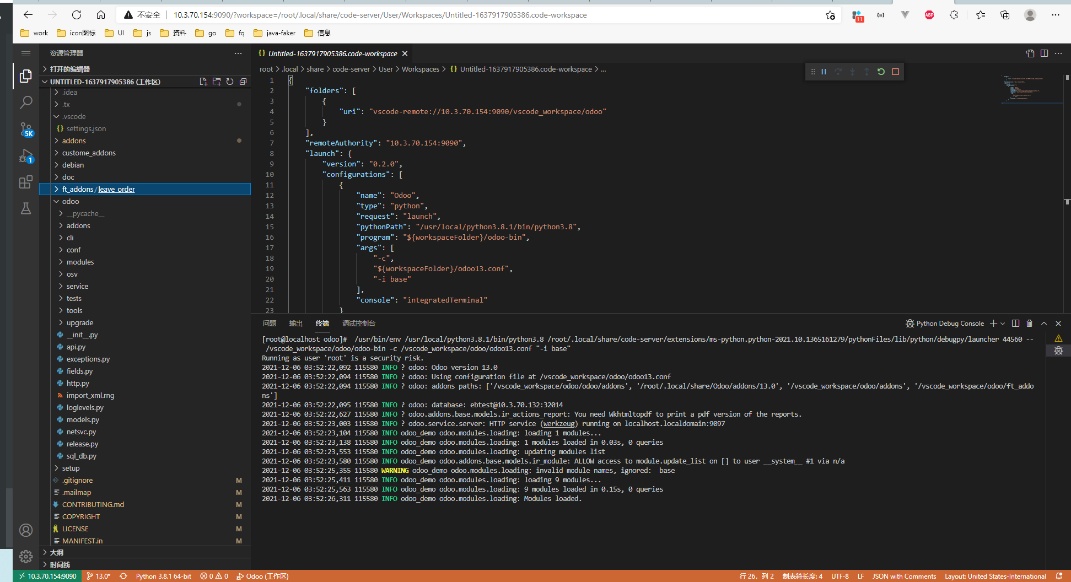Open changes icon in editor title bar
The width and height of the screenshot is (1071, 582).
(1030, 53)
